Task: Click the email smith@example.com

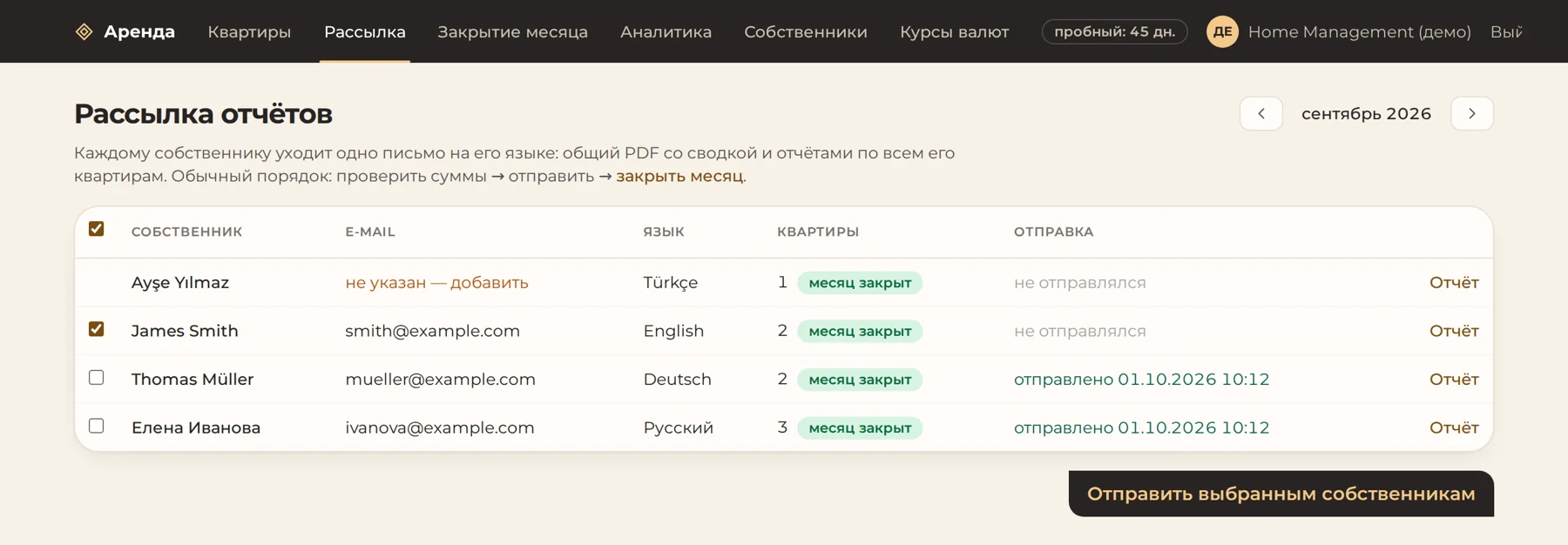Action: point(432,331)
